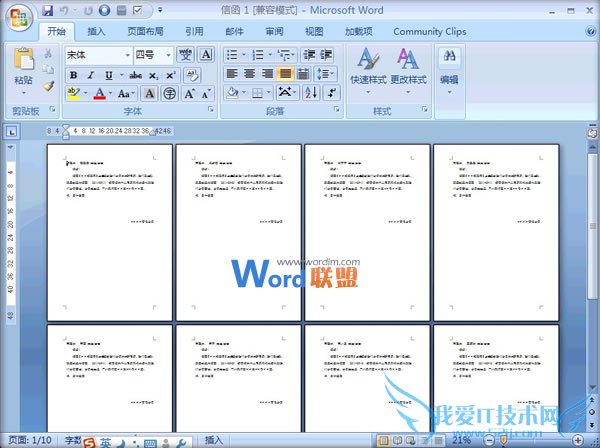Screen dimensions: 600x448
Task: Click the zoom out minus button
Action: coord(489,441)
